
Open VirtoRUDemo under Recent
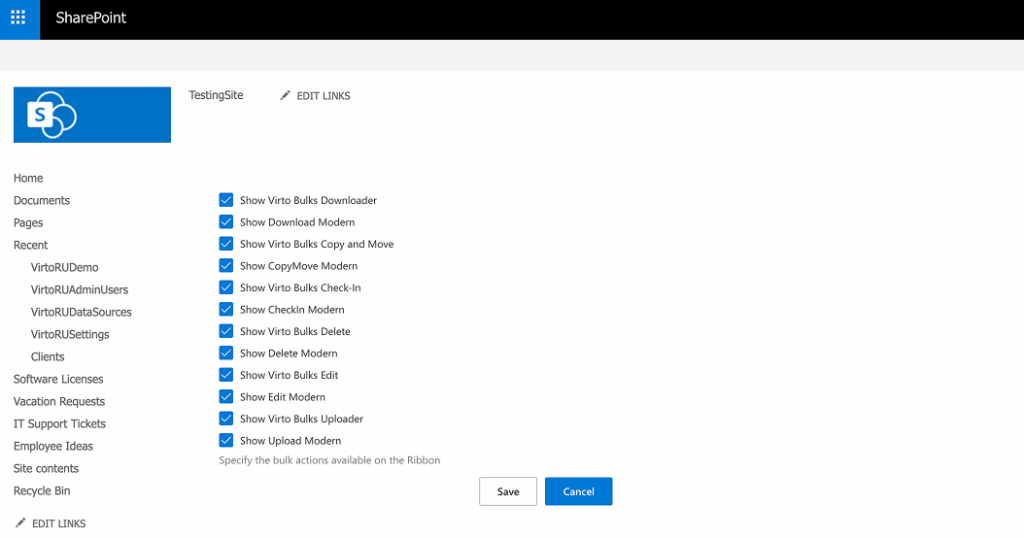[65, 268]
